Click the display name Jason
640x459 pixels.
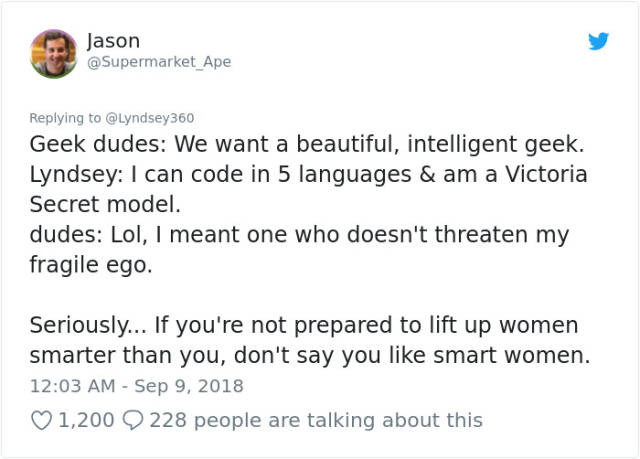(x=113, y=41)
